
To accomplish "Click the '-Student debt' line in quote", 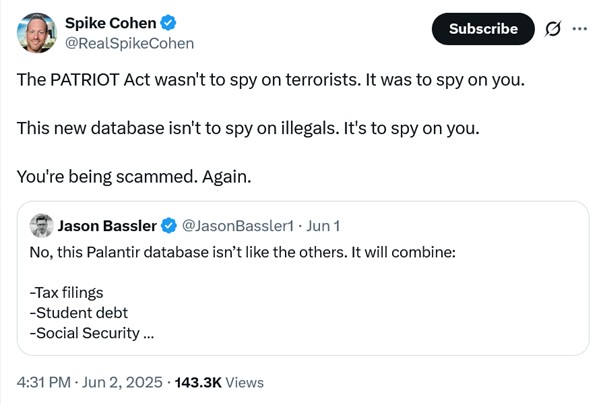I will [79, 312].
